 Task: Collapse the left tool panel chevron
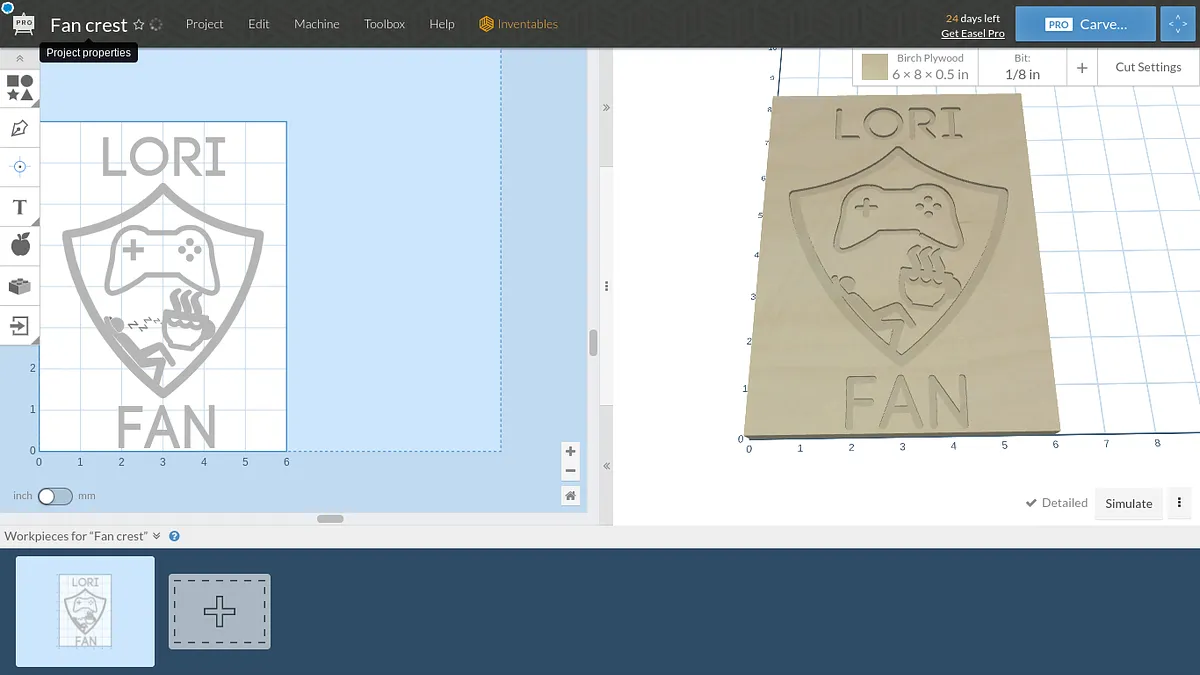click(19, 59)
